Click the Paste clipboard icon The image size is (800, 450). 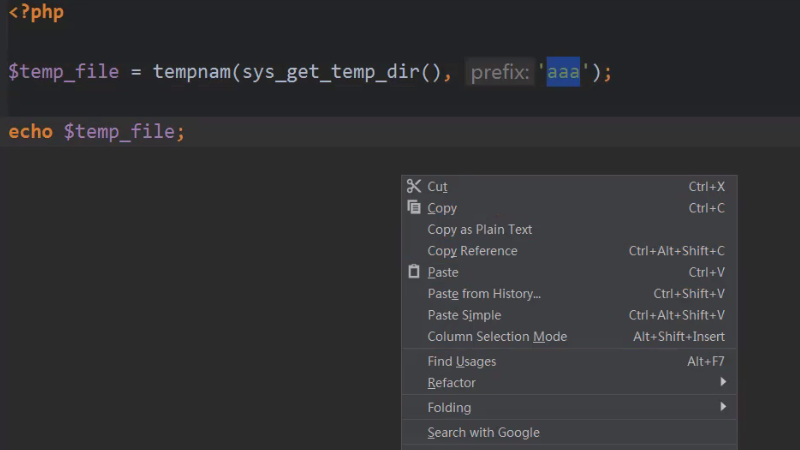pos(414,272)
